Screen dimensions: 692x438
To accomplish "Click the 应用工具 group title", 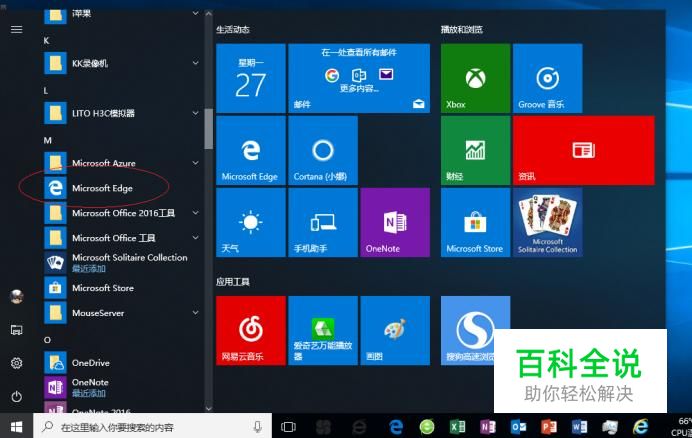I will [x=233, y=282].
